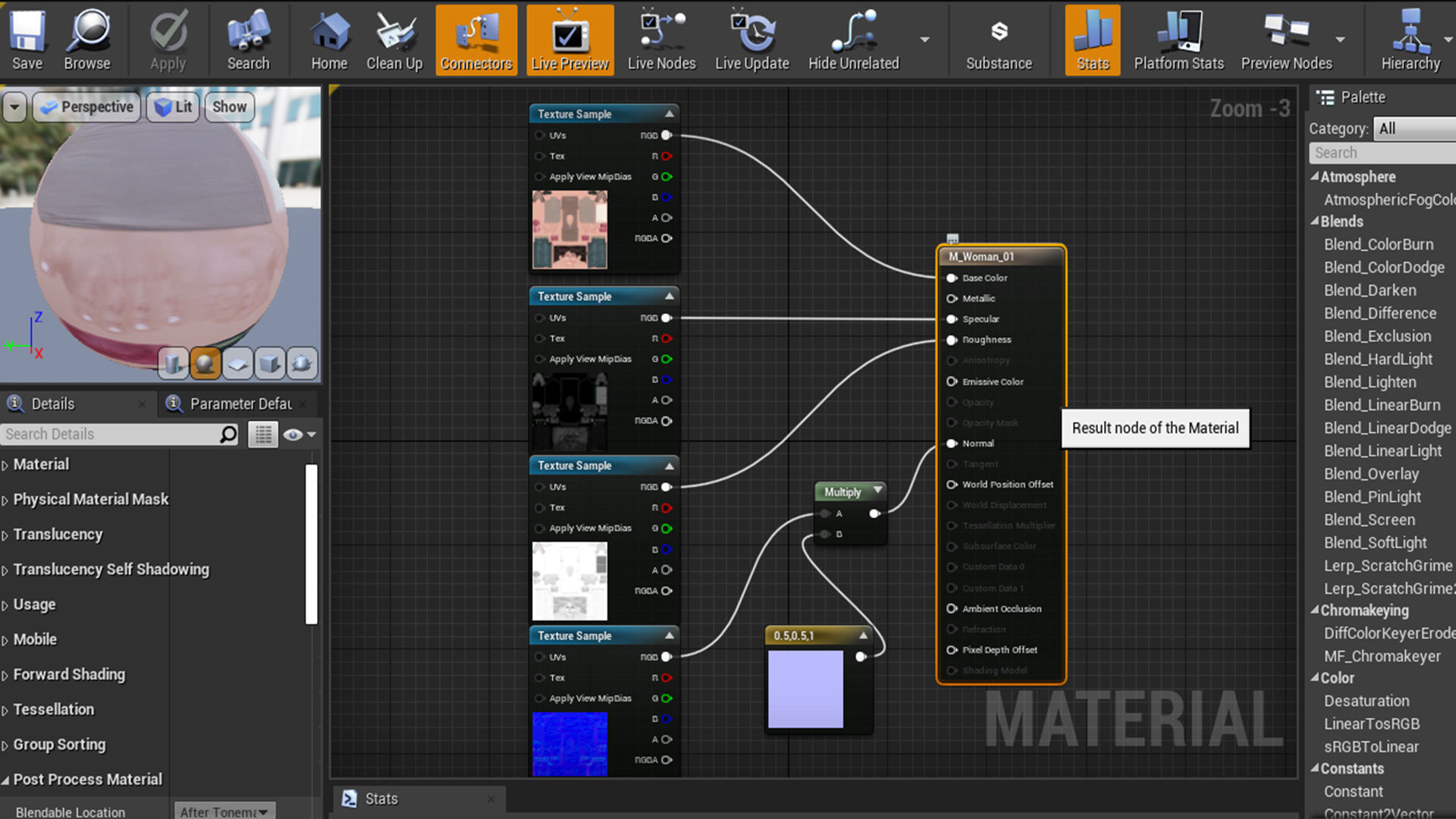Select the cylinder preview mesh icon
Screen dimensions: 1456x819
click(172, 364)
